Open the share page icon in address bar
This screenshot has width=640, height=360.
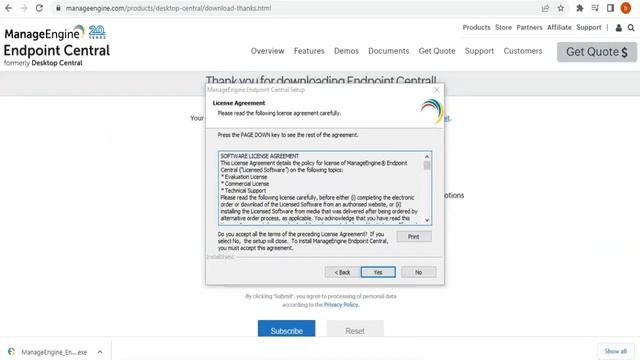545,8
